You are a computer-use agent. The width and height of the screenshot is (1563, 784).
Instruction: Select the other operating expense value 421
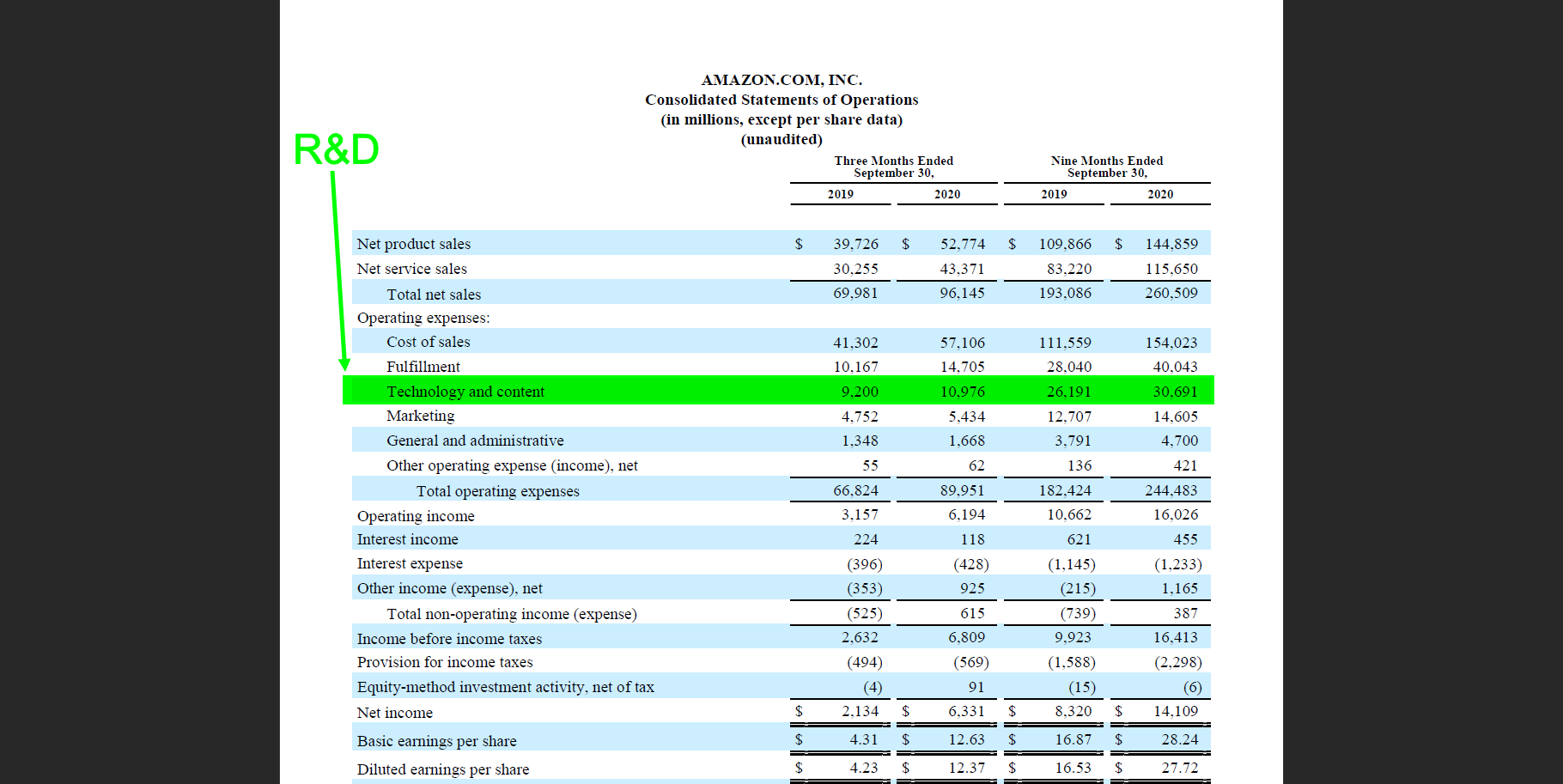(1186, 465)
